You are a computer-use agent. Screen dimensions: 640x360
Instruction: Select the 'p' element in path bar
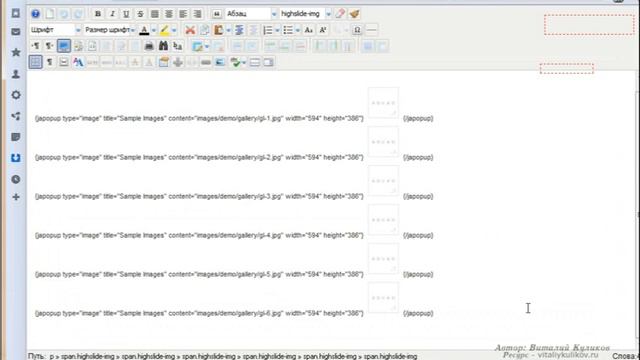point(52,356)
